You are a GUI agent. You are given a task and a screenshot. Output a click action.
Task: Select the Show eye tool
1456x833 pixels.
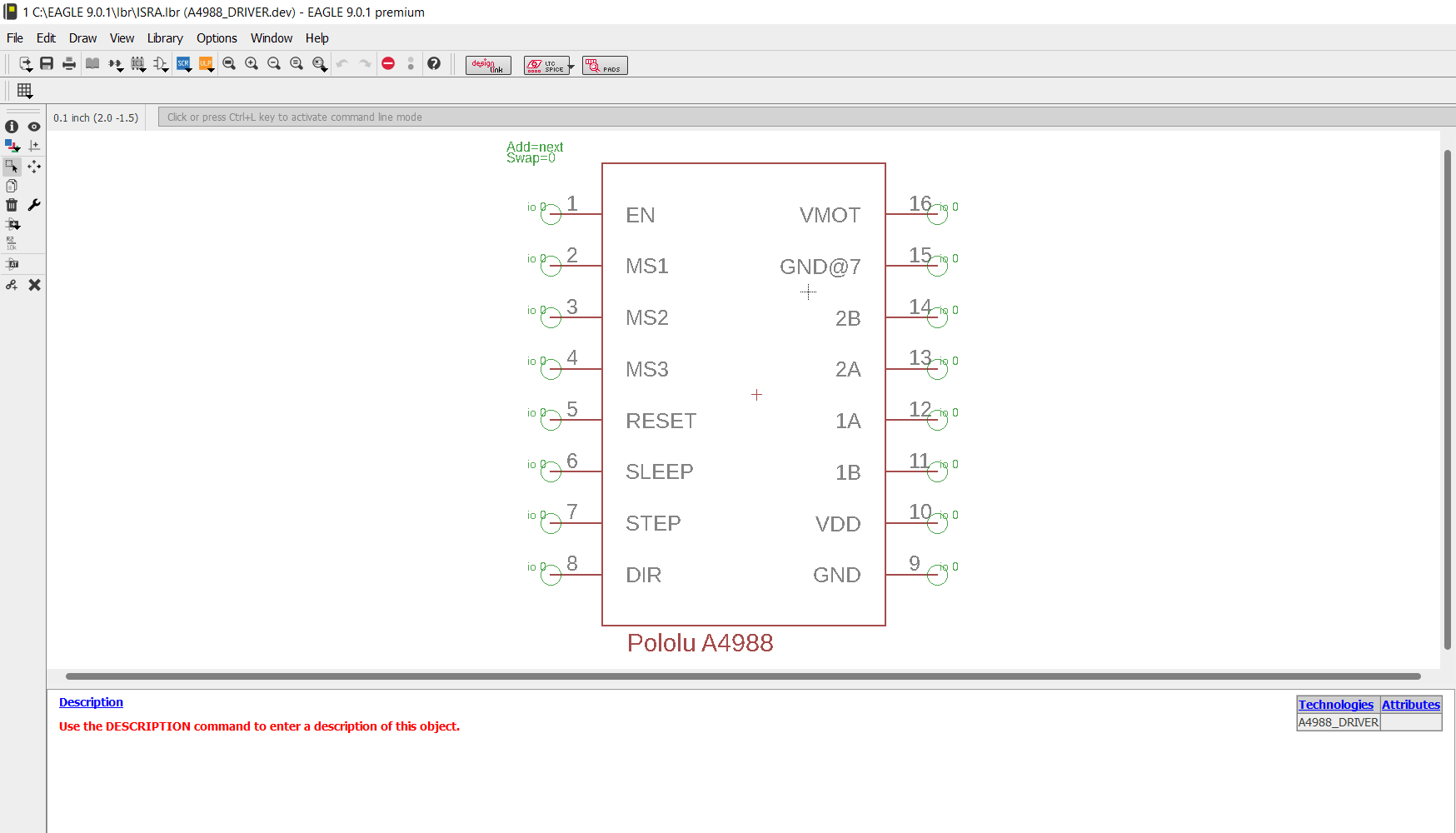[x=34, y=127]
